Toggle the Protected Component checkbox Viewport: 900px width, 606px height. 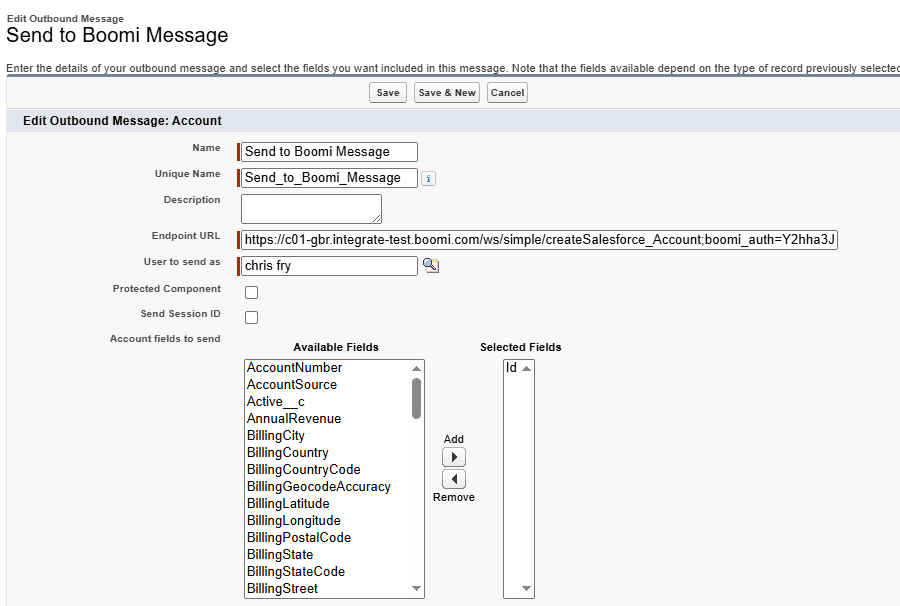[x=252, y=292]
